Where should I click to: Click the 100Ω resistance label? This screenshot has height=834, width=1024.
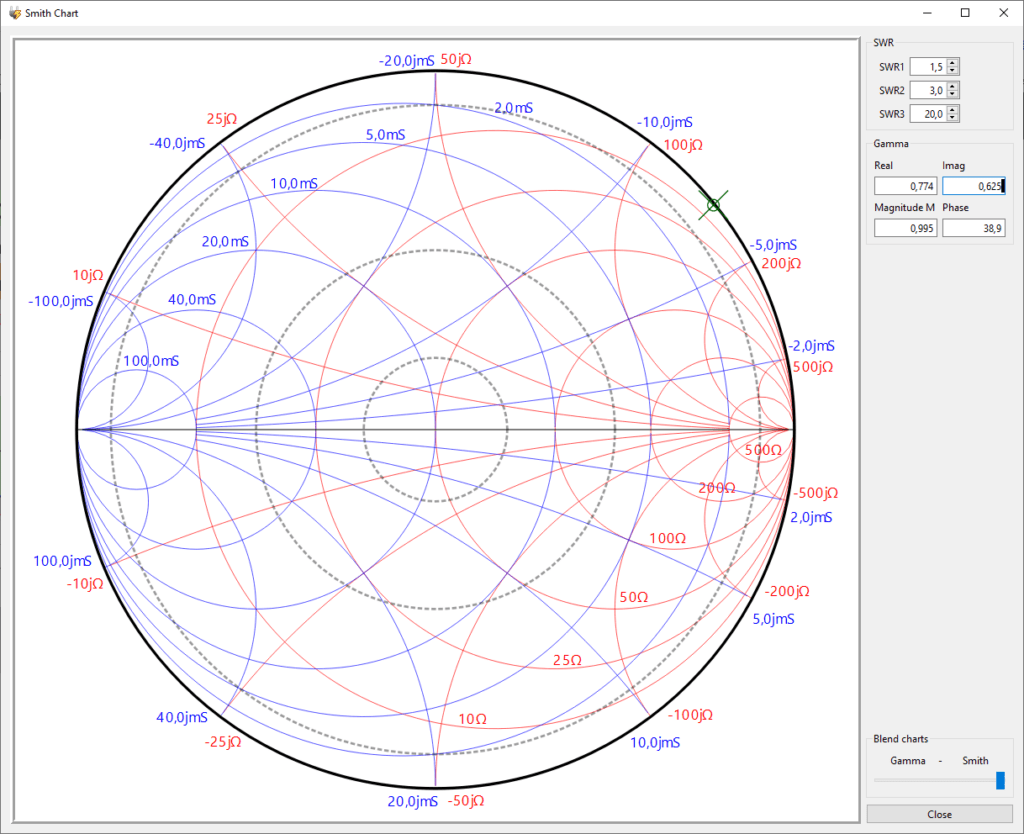click(667, 538)
